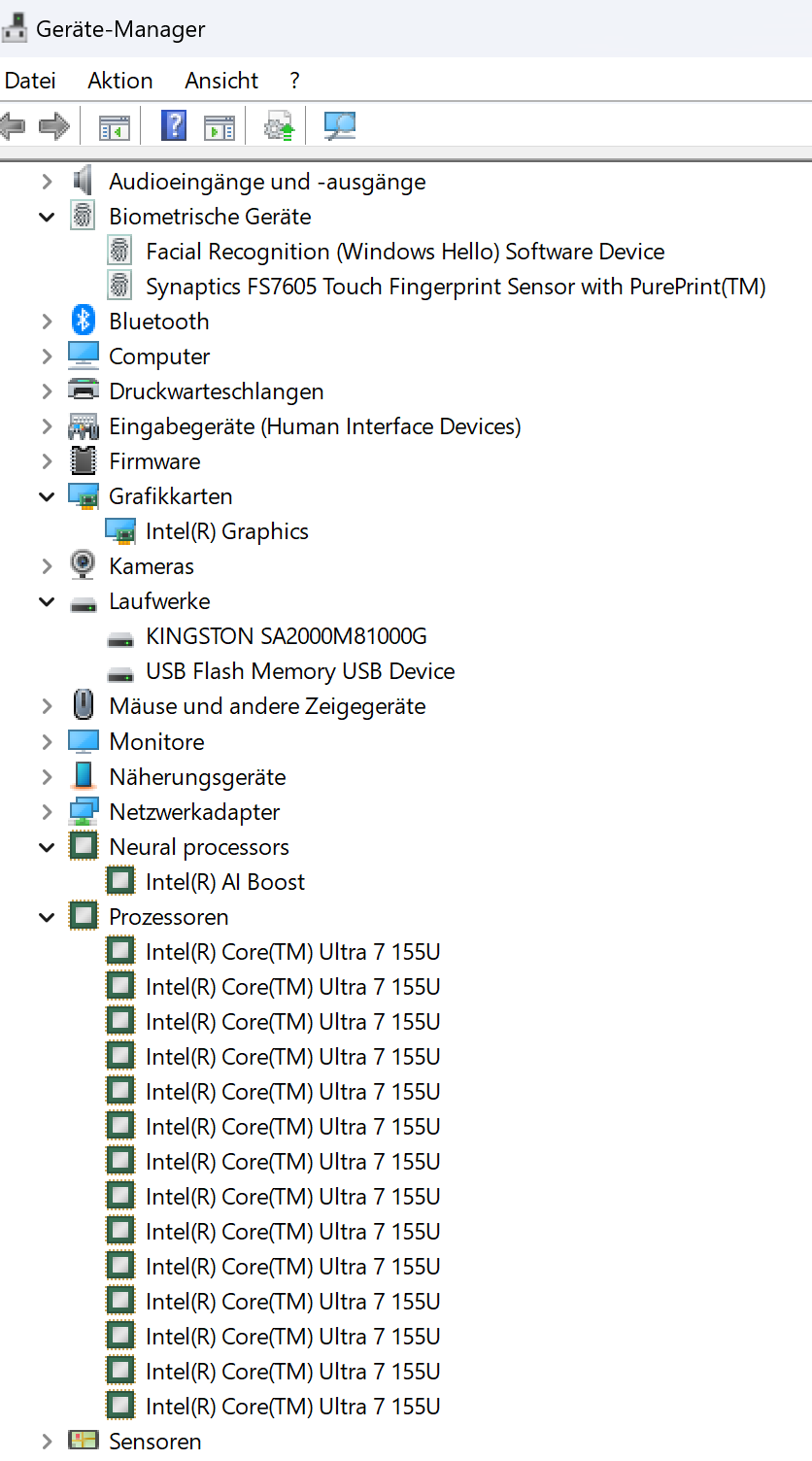Click the mouse icon of Mäuse und andere Zeigegeräte

(x=84, y=705)
